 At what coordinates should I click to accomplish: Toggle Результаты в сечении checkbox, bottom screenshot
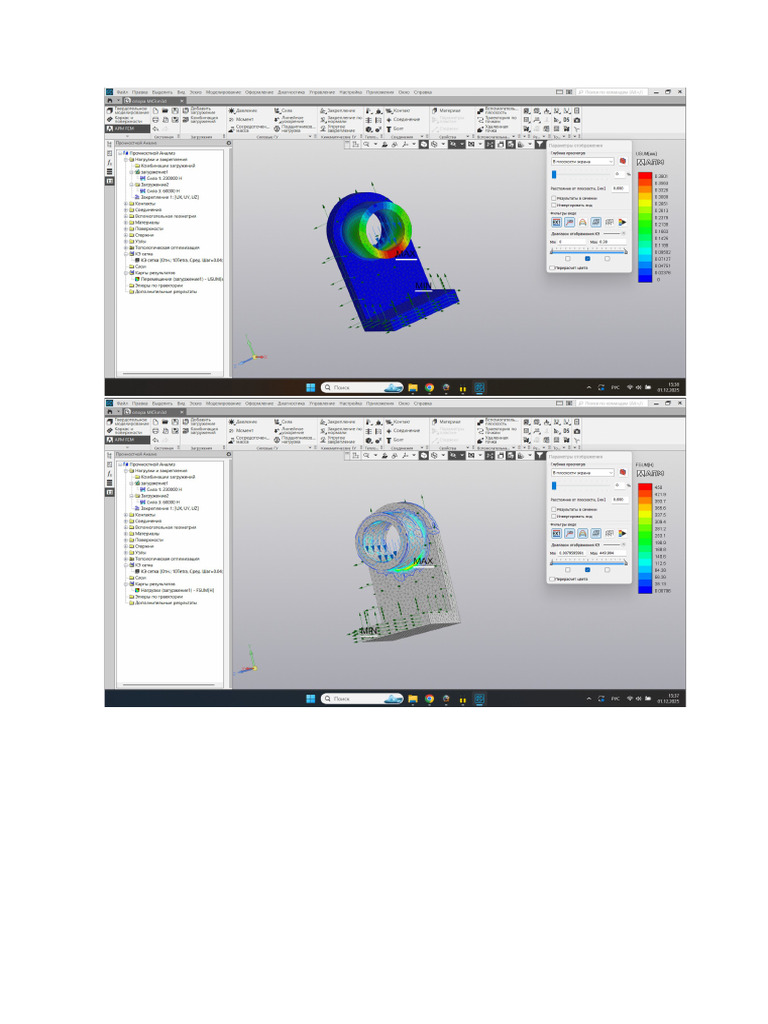click(x=553, y=509)
